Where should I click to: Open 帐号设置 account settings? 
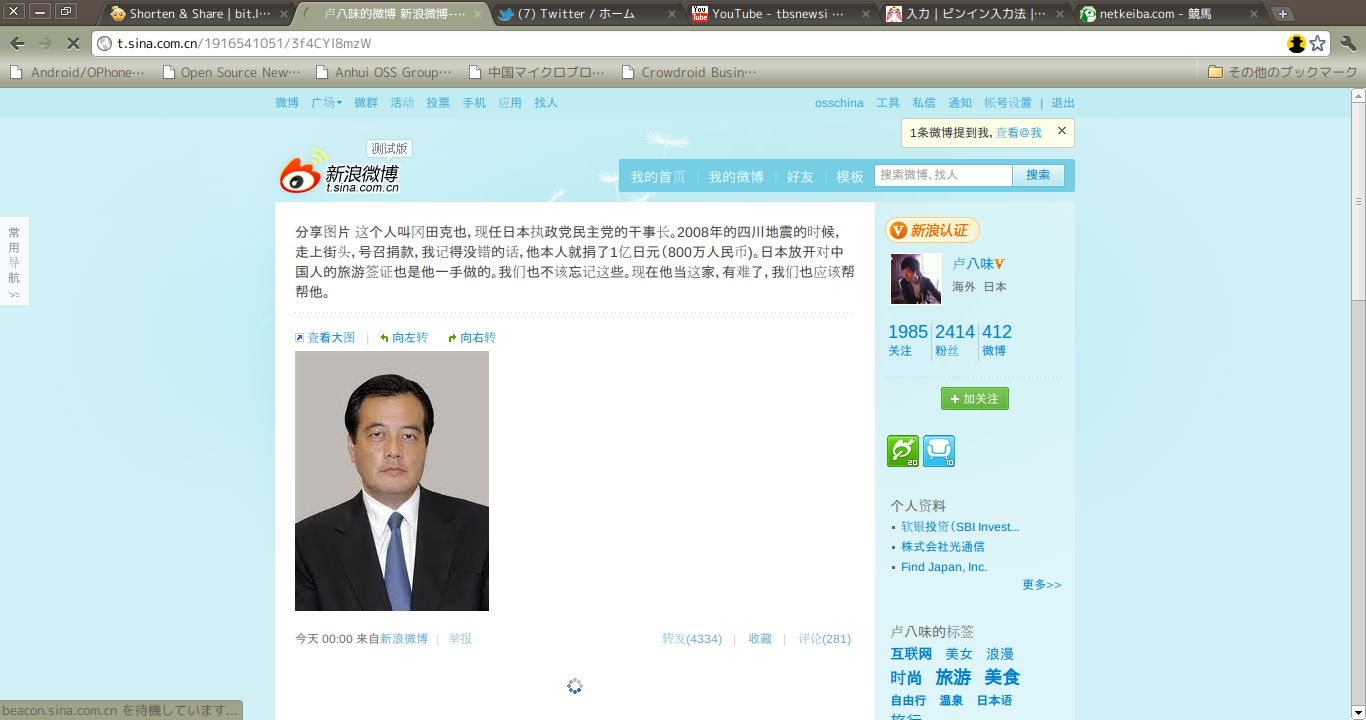click(1008, 103)
